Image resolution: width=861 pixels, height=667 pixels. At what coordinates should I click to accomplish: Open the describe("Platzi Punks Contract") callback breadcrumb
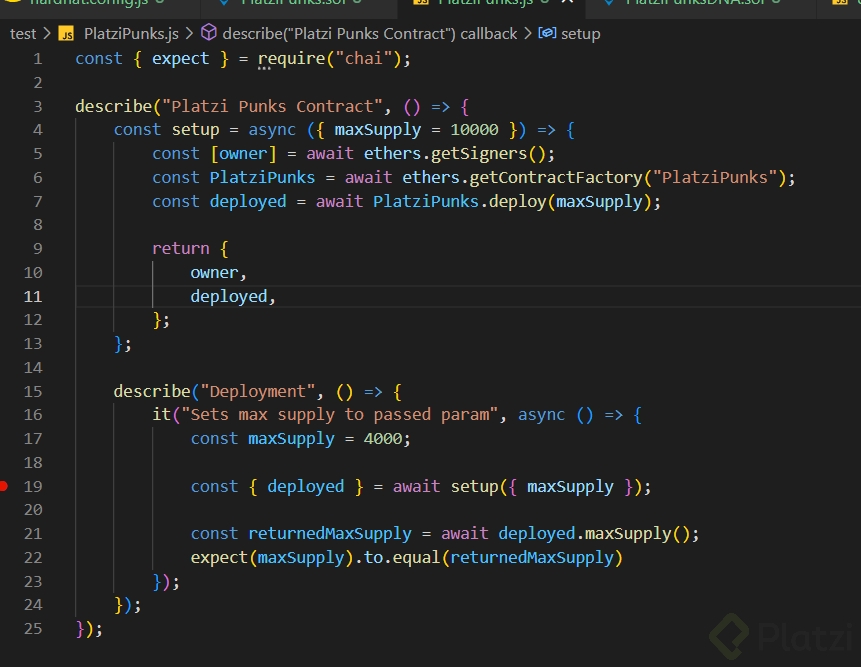pyautogui.click(x=370, y=34)
